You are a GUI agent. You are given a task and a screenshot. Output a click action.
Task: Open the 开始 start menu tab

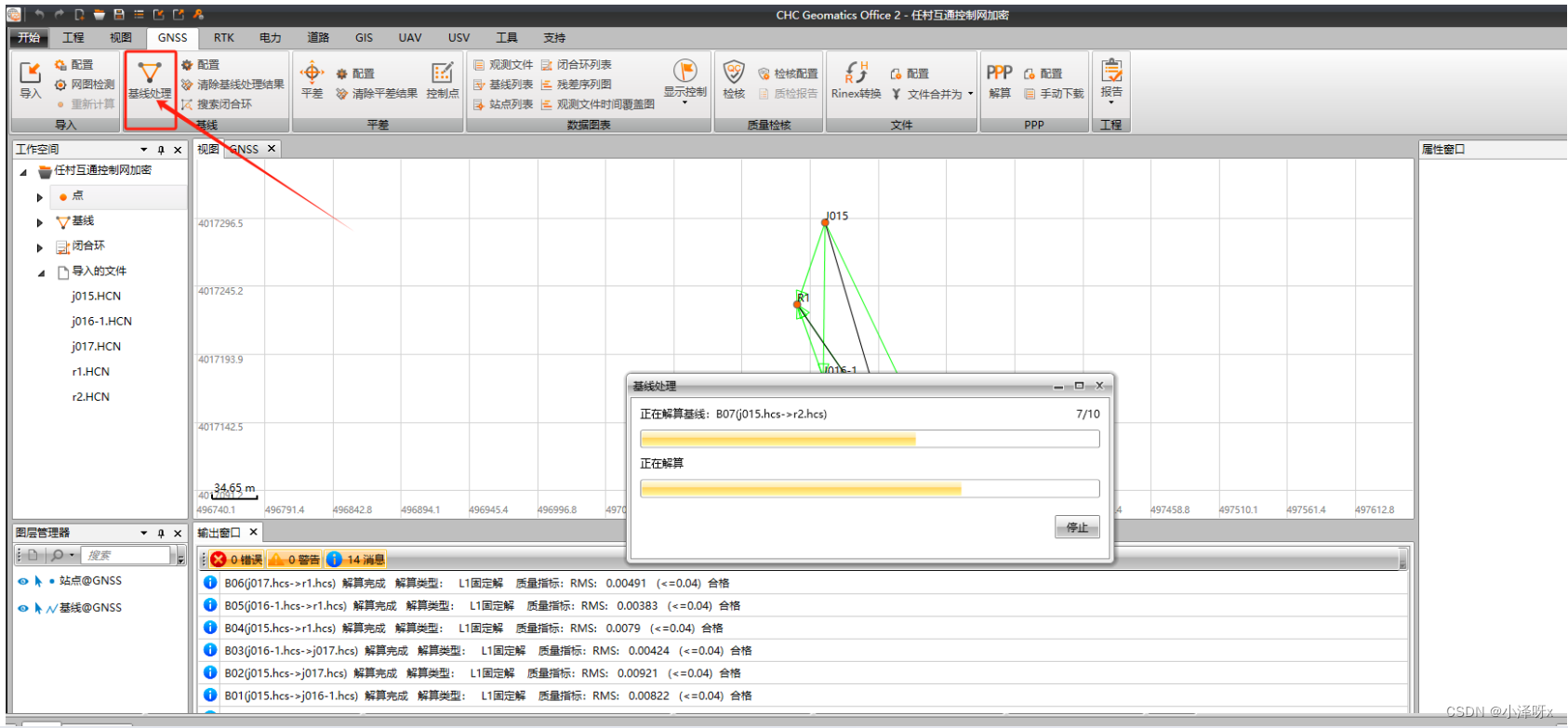(x=29, y=37)
